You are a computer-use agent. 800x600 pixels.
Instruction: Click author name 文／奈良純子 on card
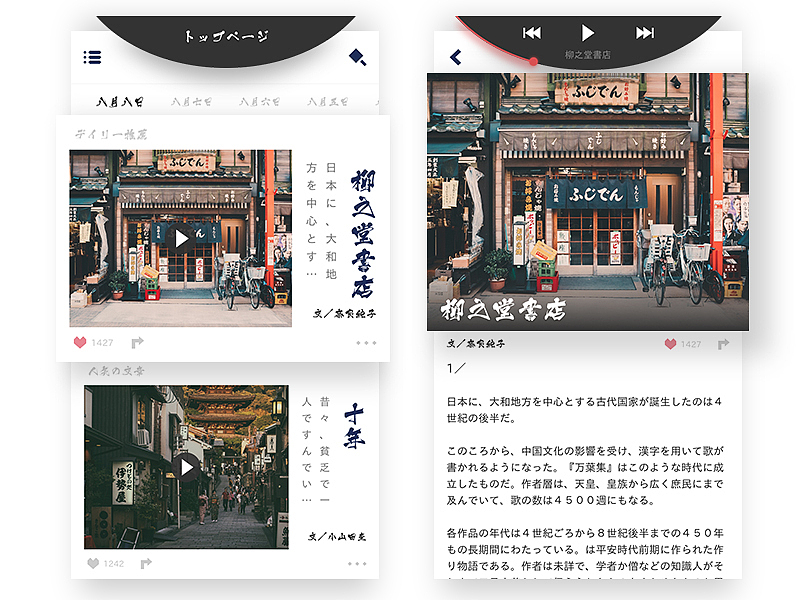tap(345, 314)
